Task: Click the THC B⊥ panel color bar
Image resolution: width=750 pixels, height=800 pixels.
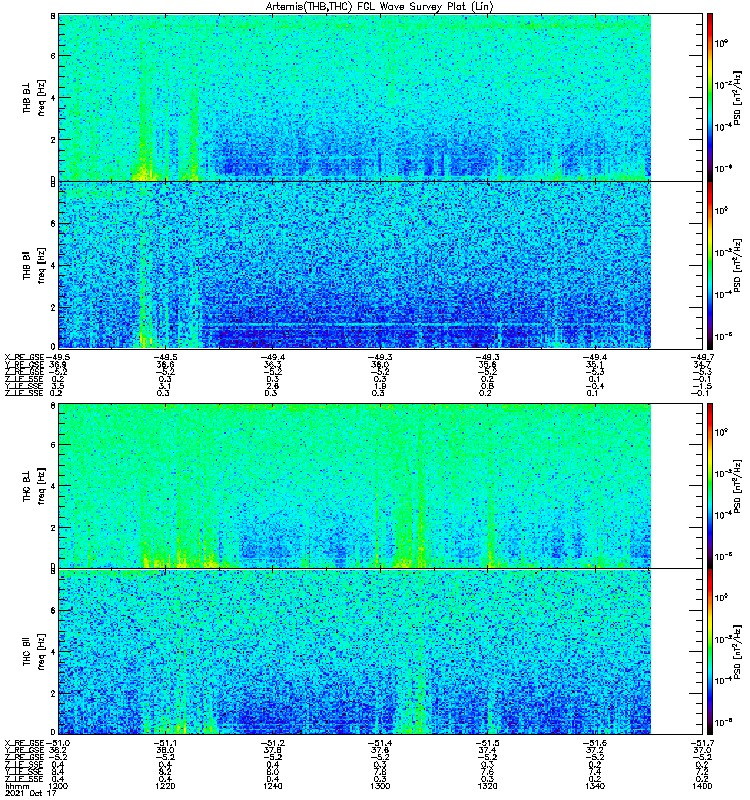Action: click(x=710, y=486)
